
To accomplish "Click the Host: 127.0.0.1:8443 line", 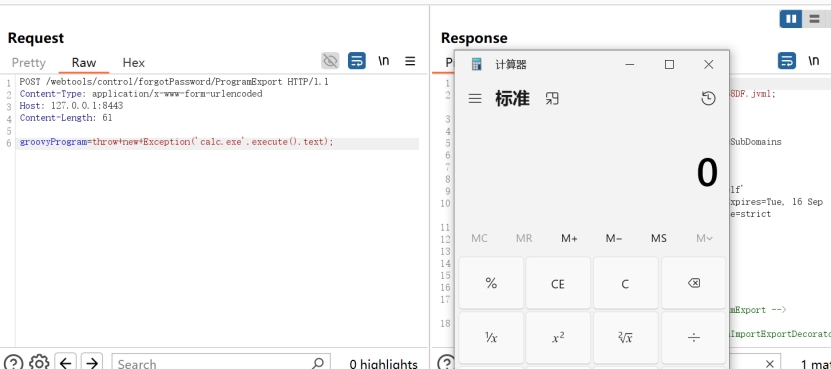I will (x=72, y=106).
